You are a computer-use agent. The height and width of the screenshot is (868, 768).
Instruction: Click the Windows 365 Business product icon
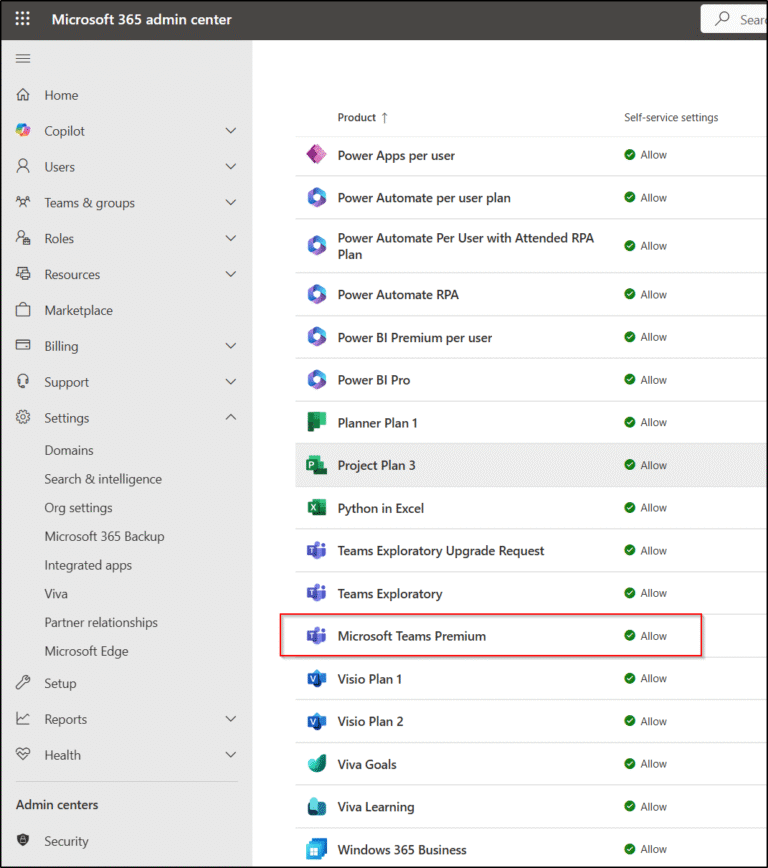[x=316, y=848]
